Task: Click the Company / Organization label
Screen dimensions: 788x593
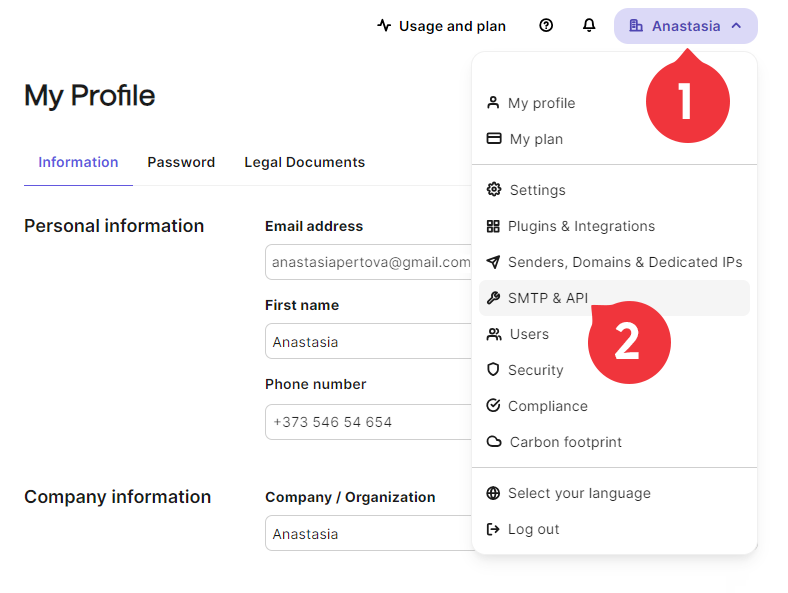Action: 350,497
